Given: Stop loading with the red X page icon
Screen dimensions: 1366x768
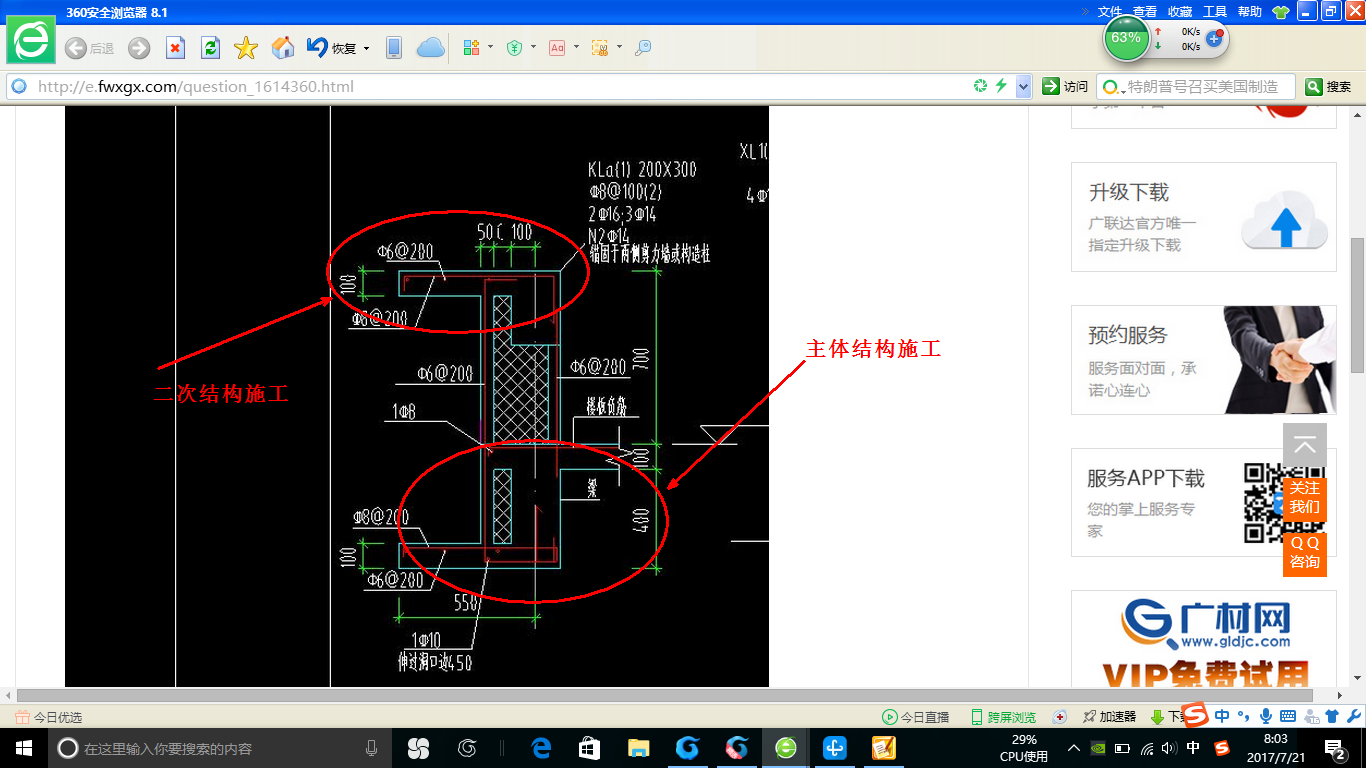Looking at the screenshot, I should pos(175,48).
